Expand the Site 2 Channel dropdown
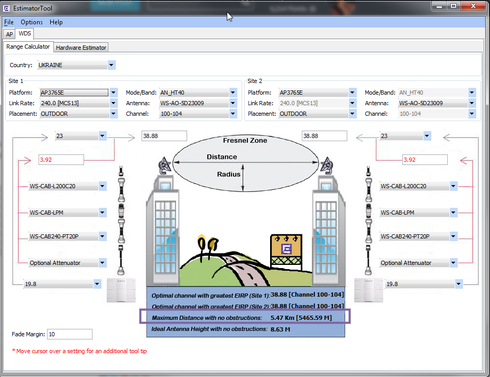The image size is (490, 377). pos(472,114)
